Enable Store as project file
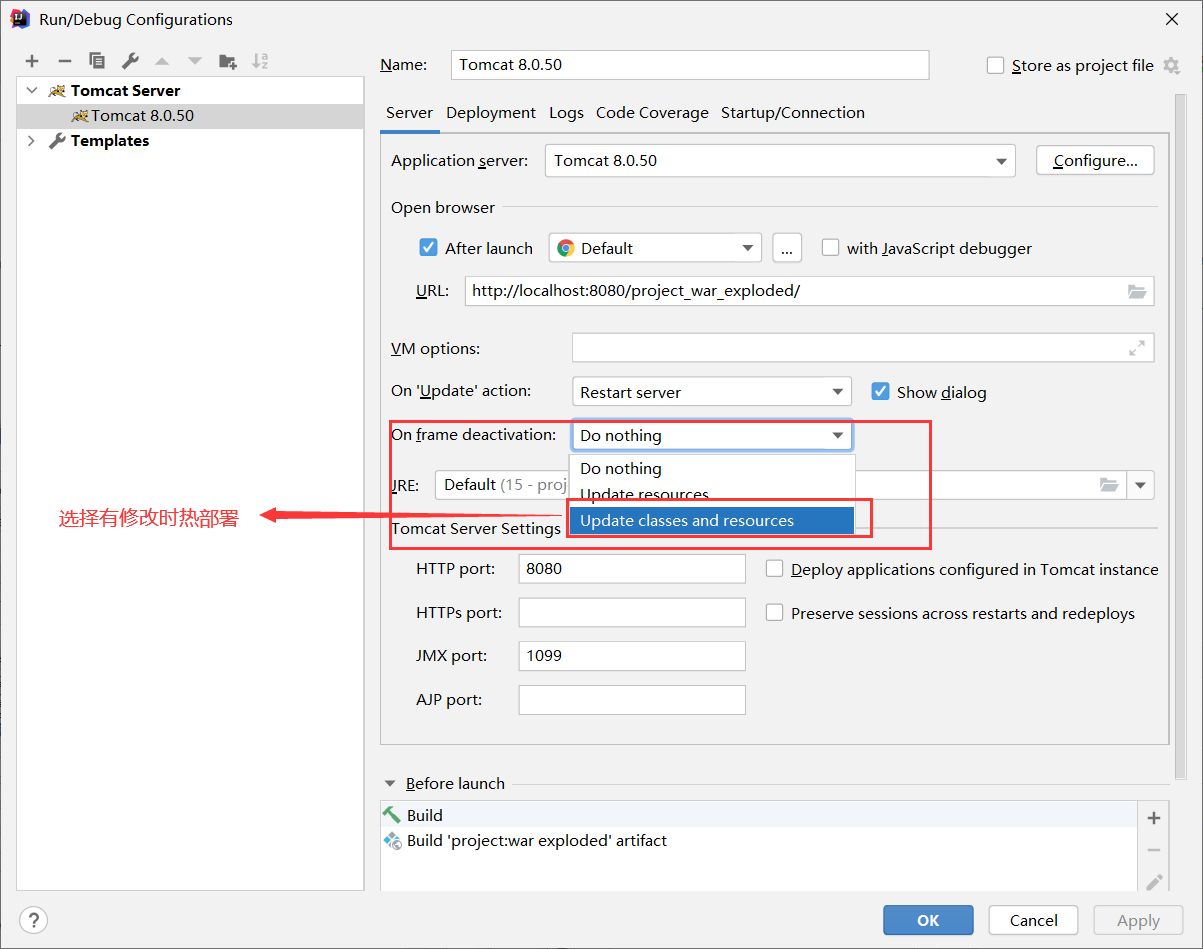Screen dimensions: 1203x949 pos(995,65)
